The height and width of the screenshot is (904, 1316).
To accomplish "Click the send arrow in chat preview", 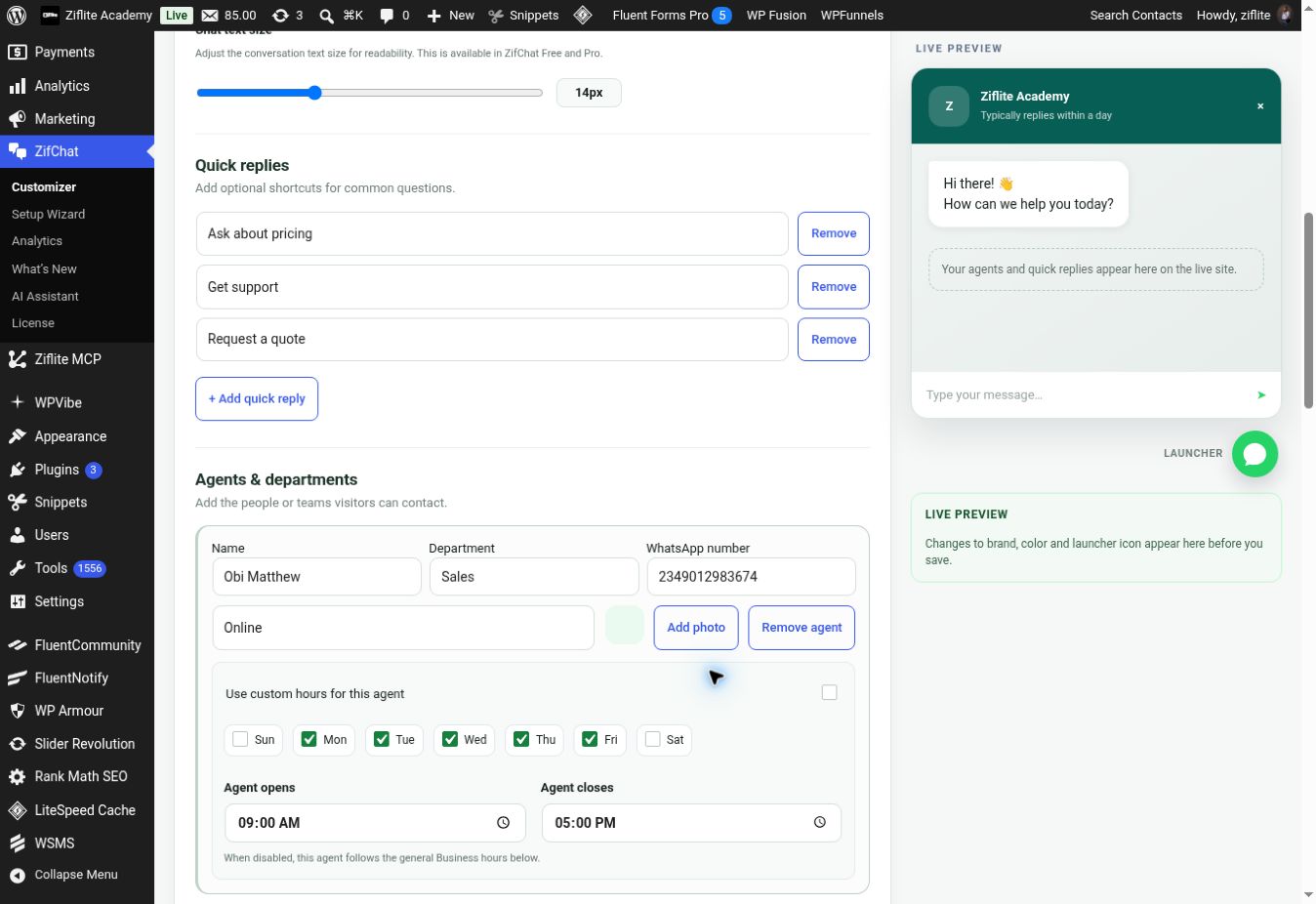I will pos(1261,395).
